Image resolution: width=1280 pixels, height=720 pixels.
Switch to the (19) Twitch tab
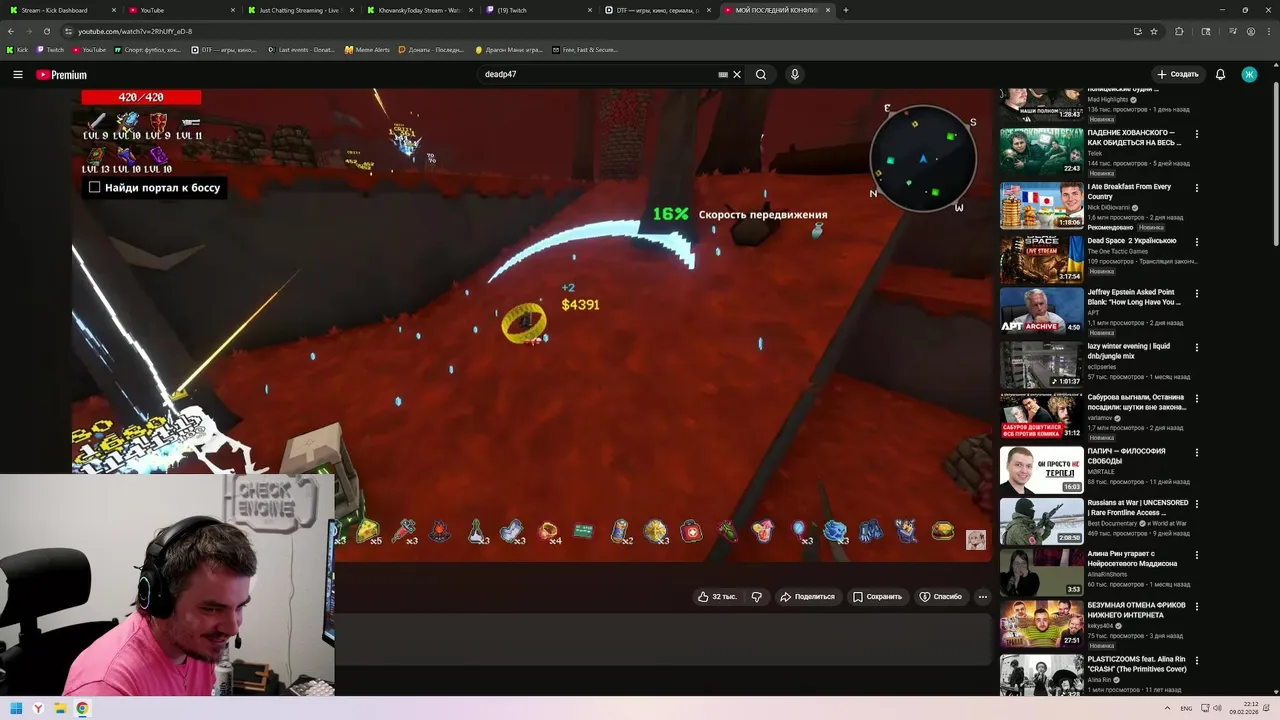540,10
